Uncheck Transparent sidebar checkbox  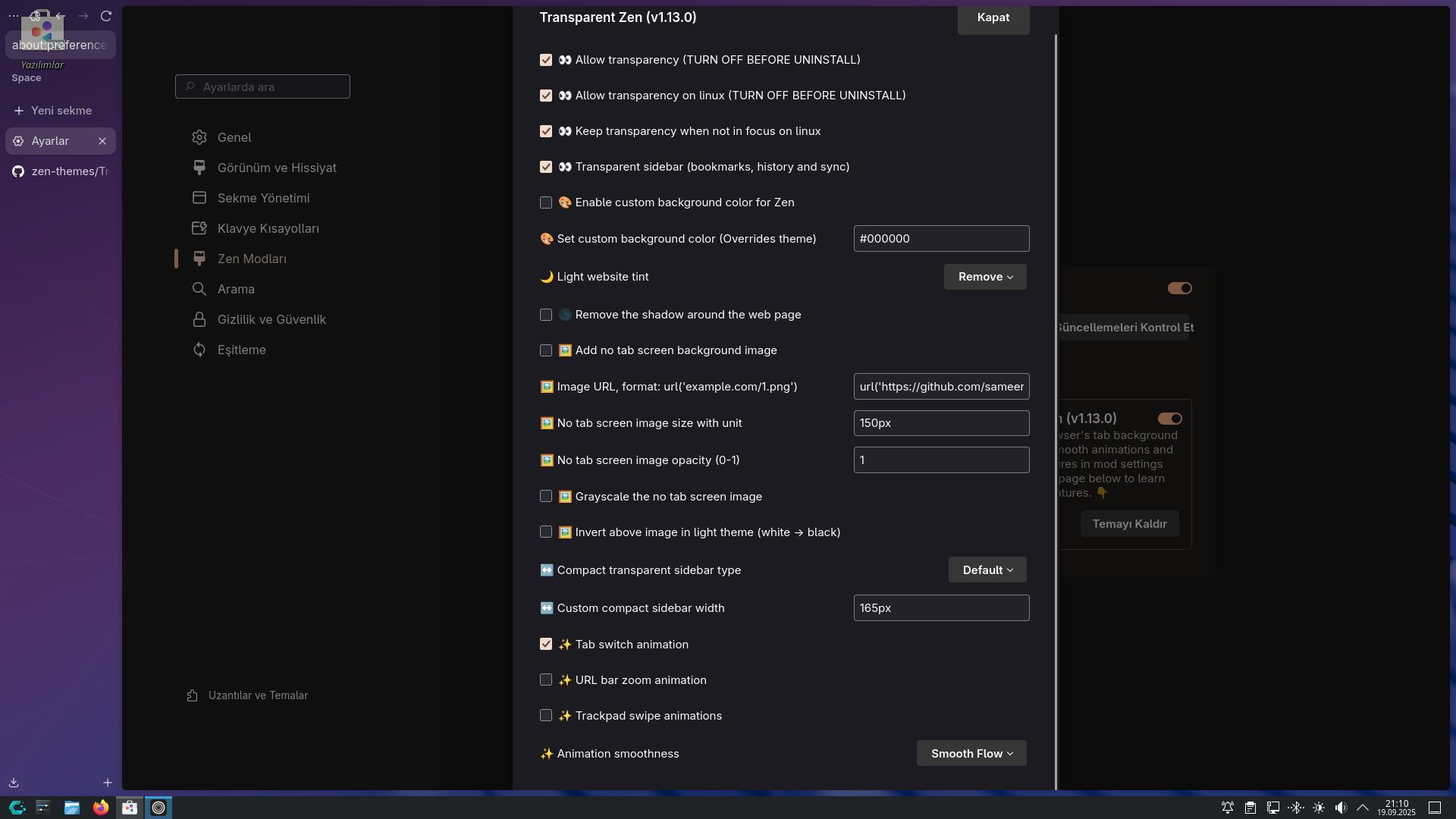(546, 167)
